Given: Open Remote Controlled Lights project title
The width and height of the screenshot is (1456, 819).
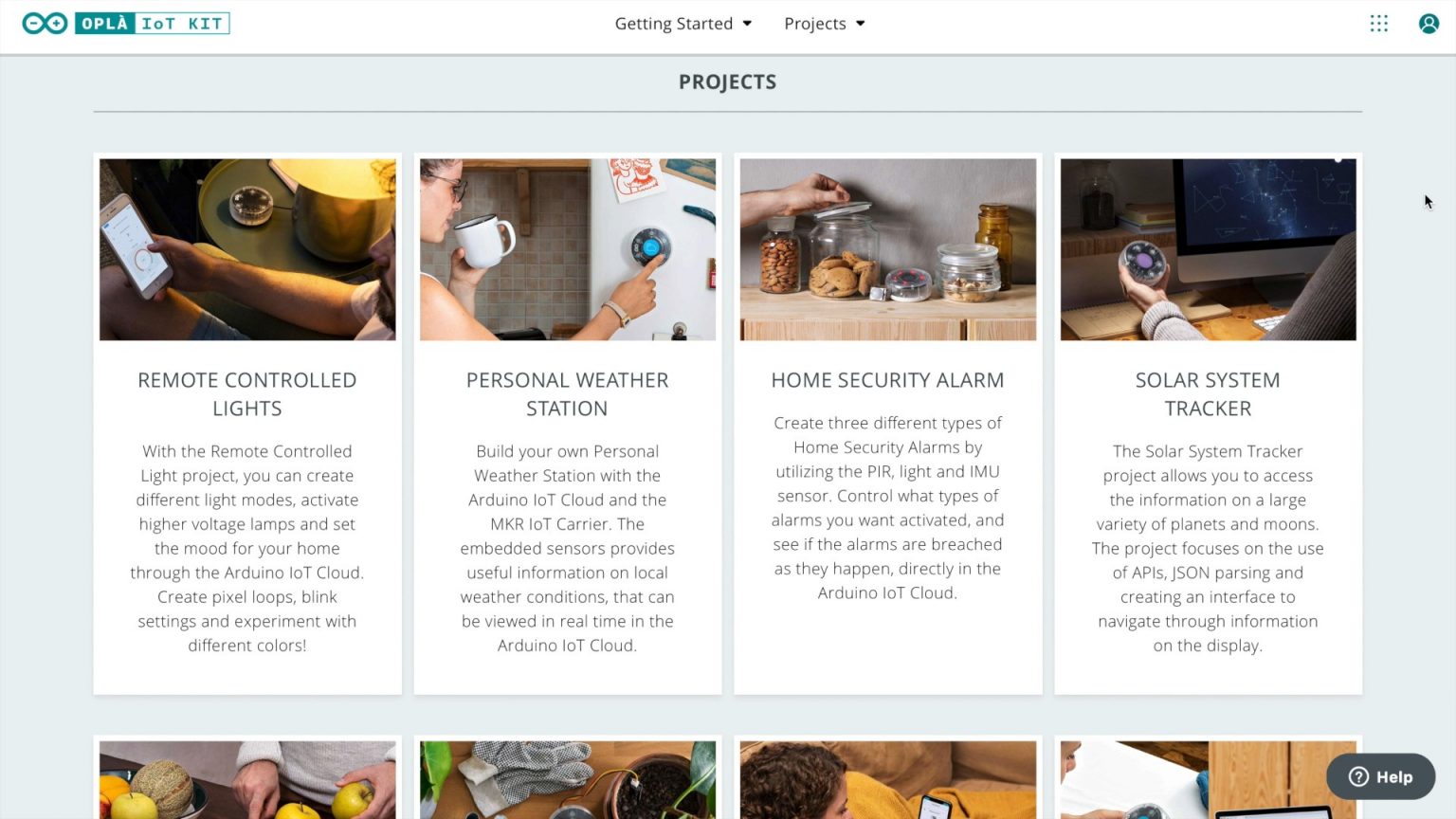Looking at the screenshot, I should point(247,394).
